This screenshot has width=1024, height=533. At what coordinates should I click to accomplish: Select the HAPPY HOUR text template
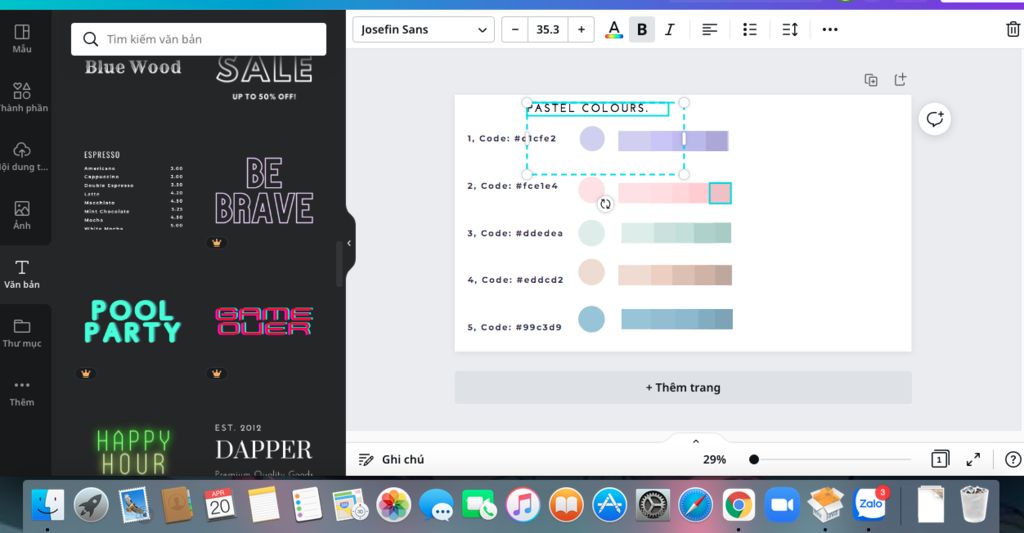133,451
